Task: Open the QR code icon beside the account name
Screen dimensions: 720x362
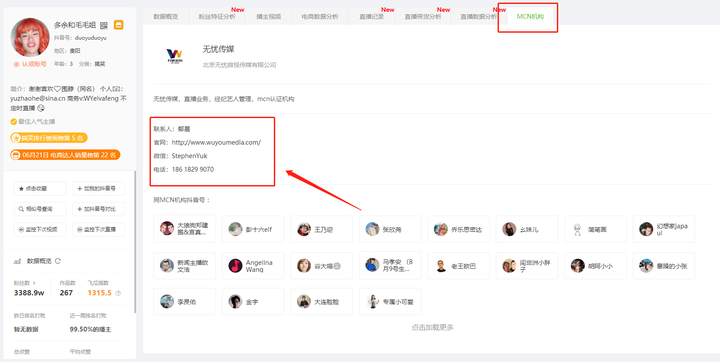Action: pos(104,25)
